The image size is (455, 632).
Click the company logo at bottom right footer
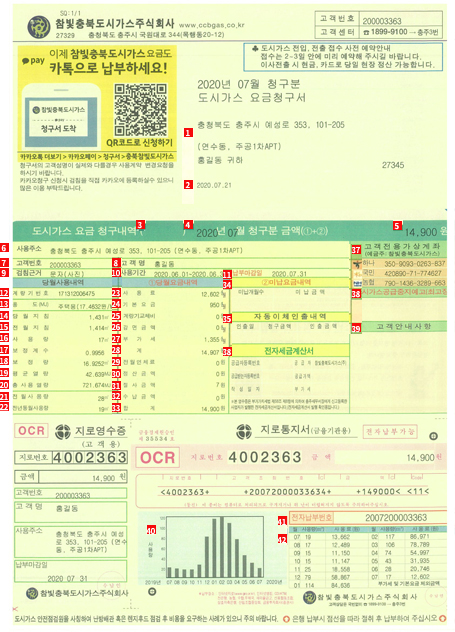(309, 597)
